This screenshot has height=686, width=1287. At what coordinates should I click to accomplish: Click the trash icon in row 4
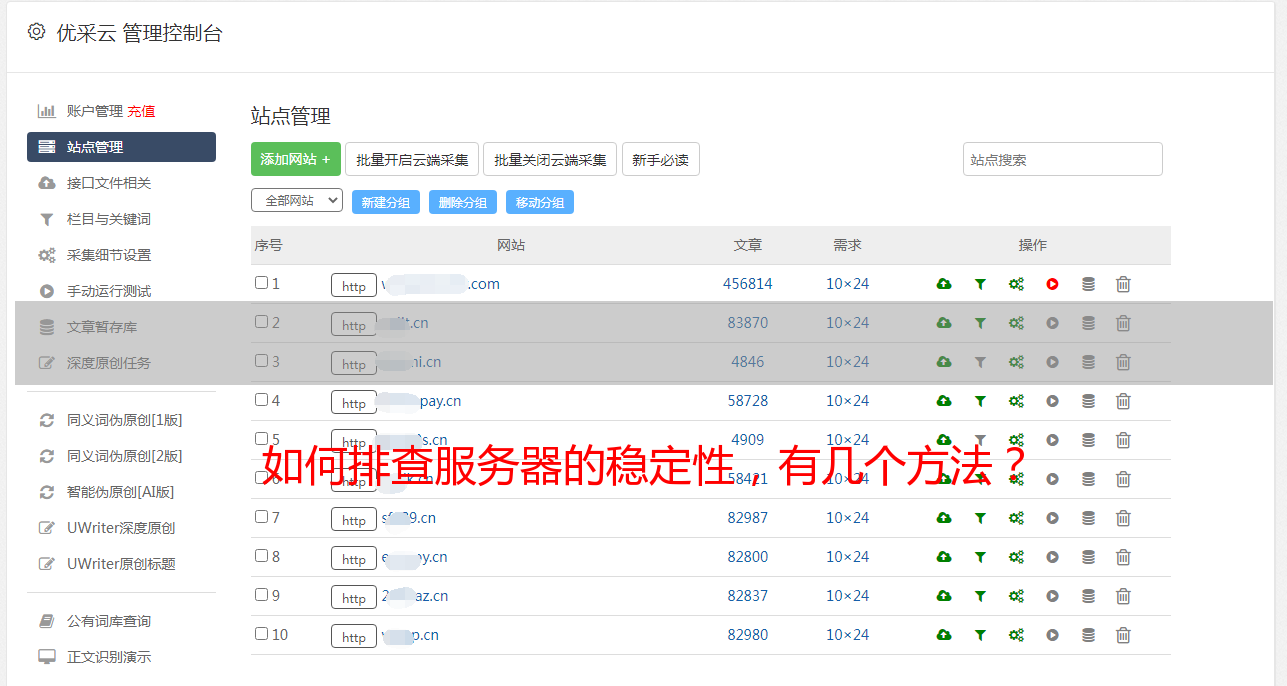click(x=1123, y=401)
